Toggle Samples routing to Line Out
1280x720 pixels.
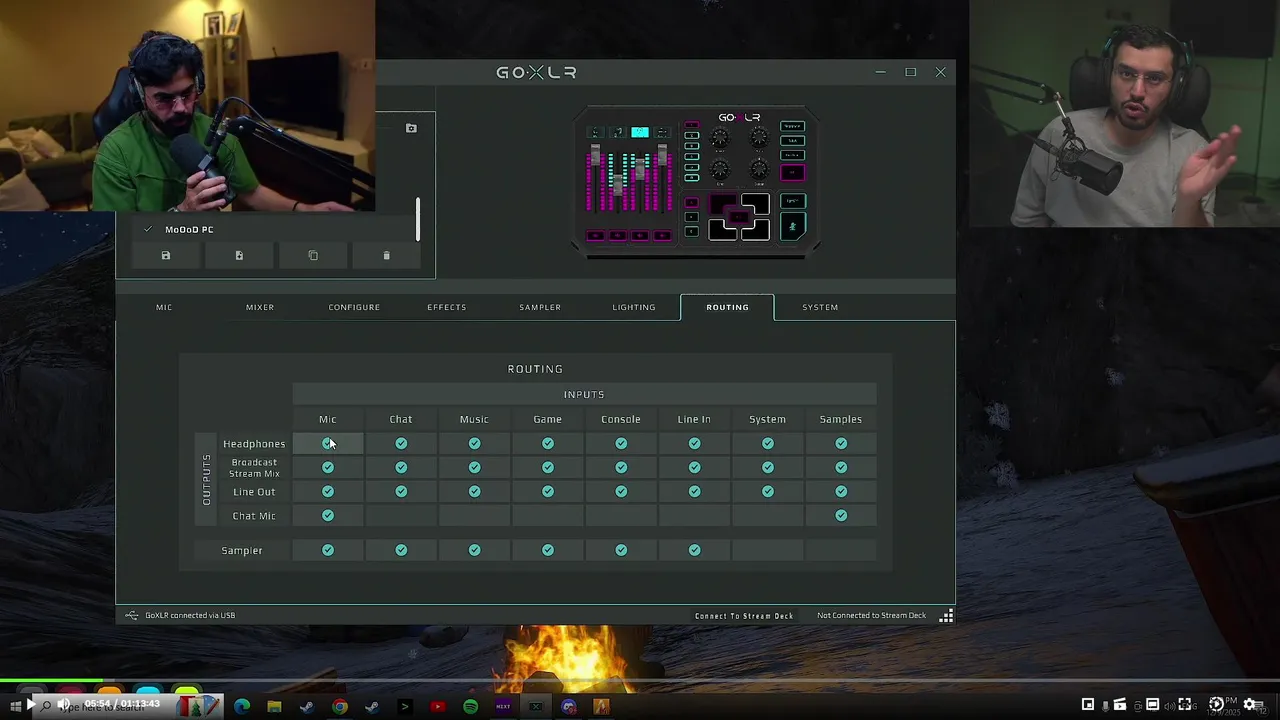coord(841,491)
